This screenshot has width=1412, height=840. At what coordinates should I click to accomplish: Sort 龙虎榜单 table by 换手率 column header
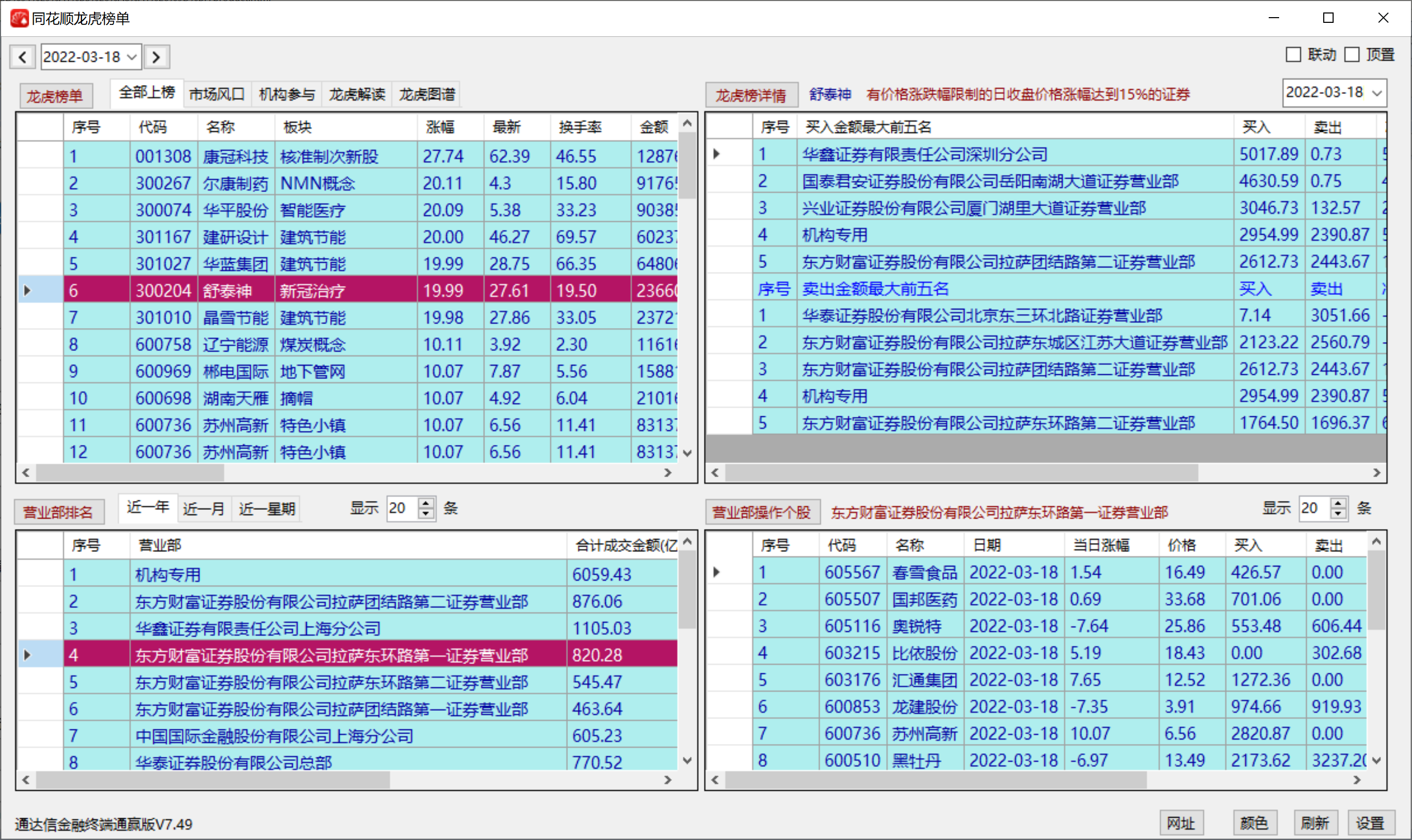click(590, 127)
